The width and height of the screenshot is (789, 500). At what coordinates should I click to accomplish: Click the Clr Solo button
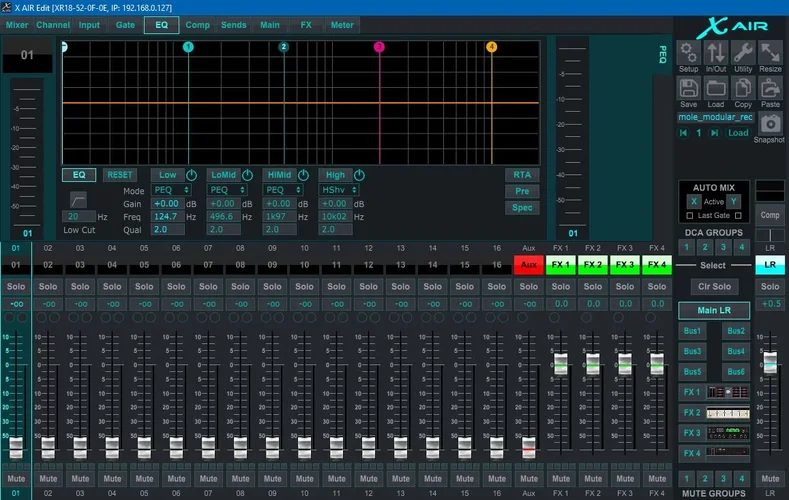tap(714, 287)
